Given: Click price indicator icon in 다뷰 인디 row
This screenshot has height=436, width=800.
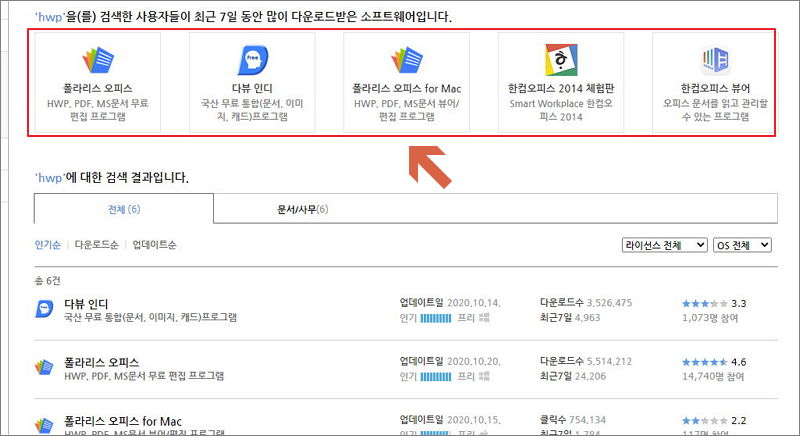Looking at the screenshot, I should tap(485, 318).
